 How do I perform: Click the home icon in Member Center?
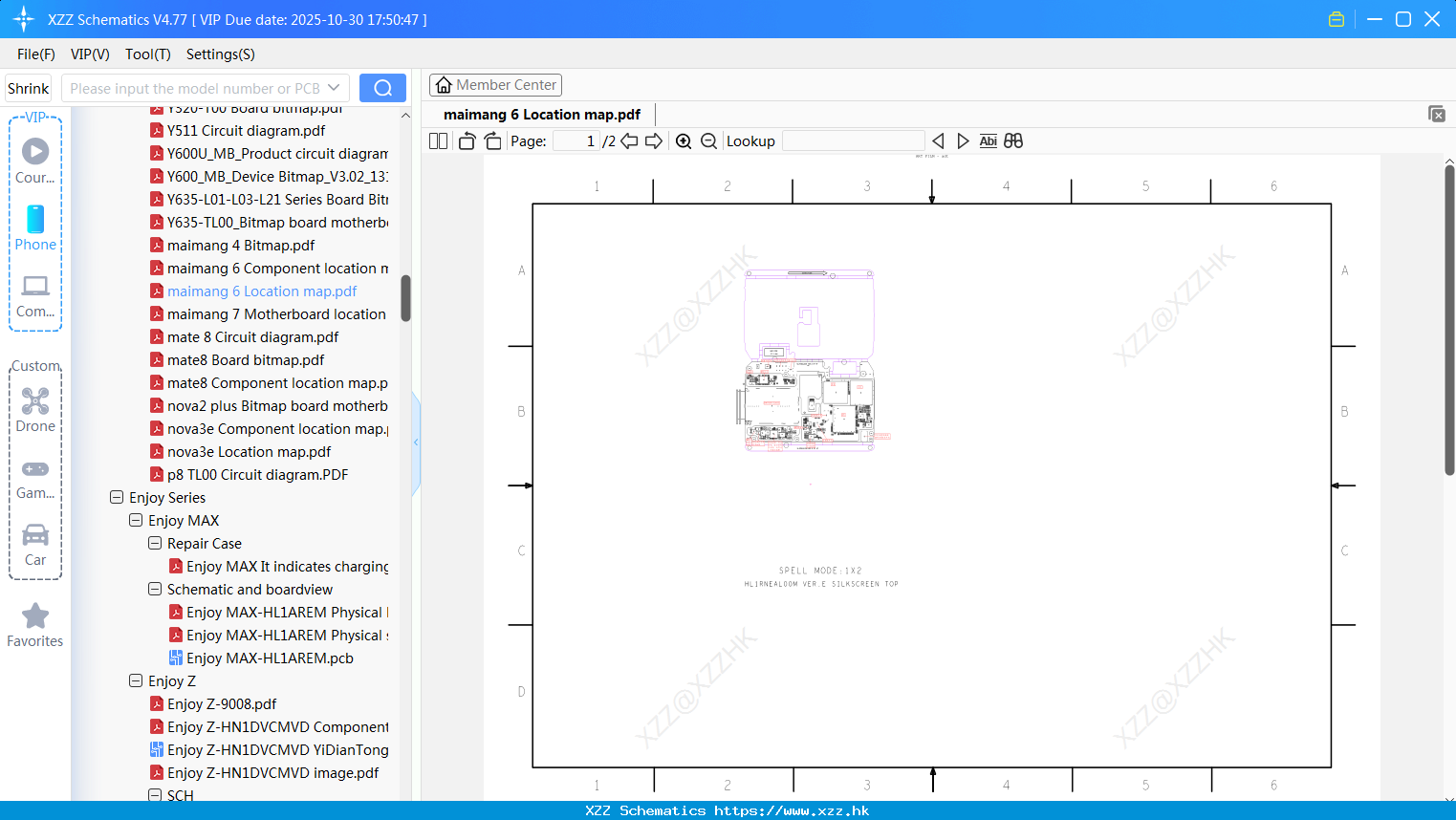tap(444, 85)
